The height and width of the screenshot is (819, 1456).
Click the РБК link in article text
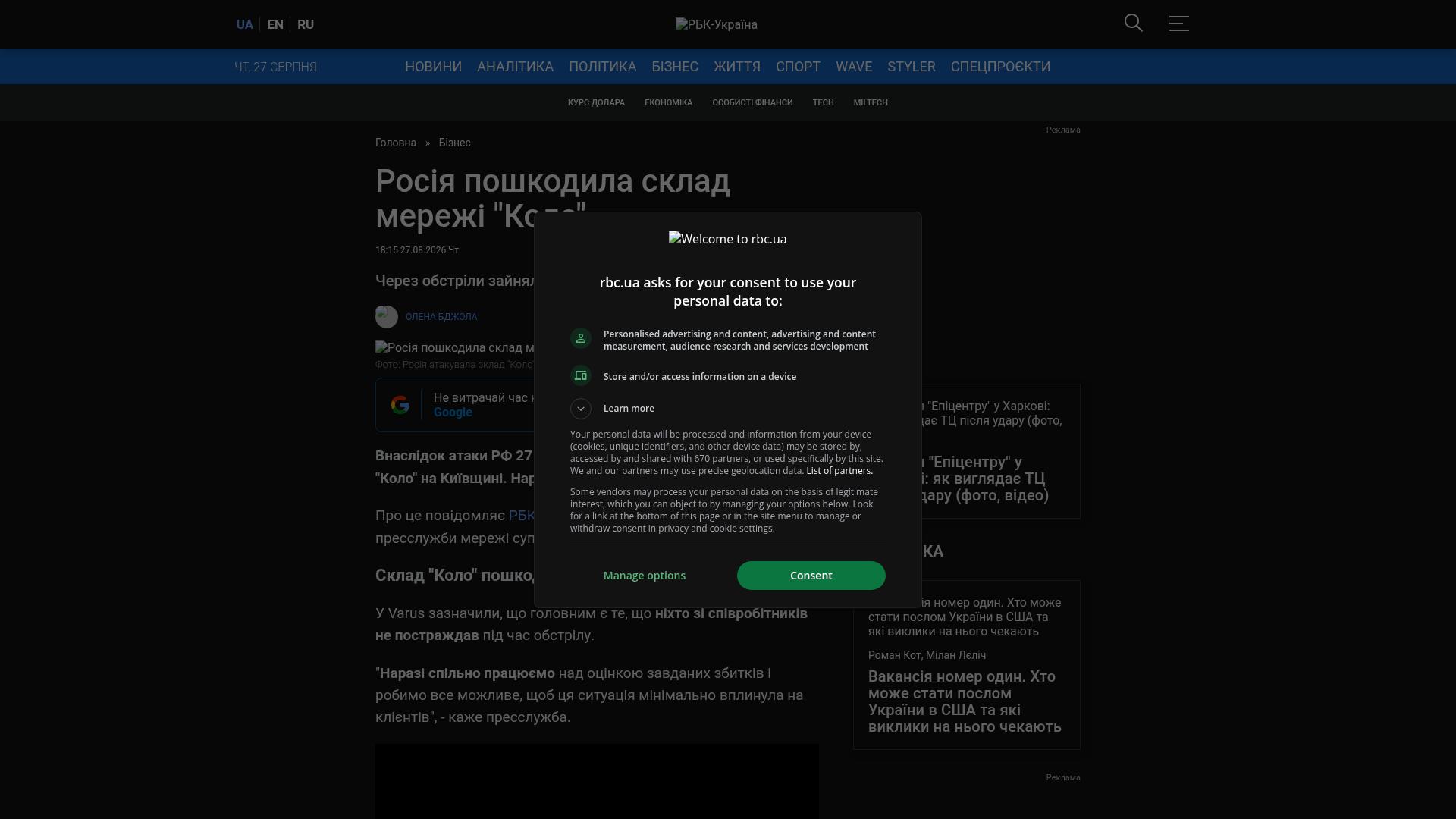(522, 516)
